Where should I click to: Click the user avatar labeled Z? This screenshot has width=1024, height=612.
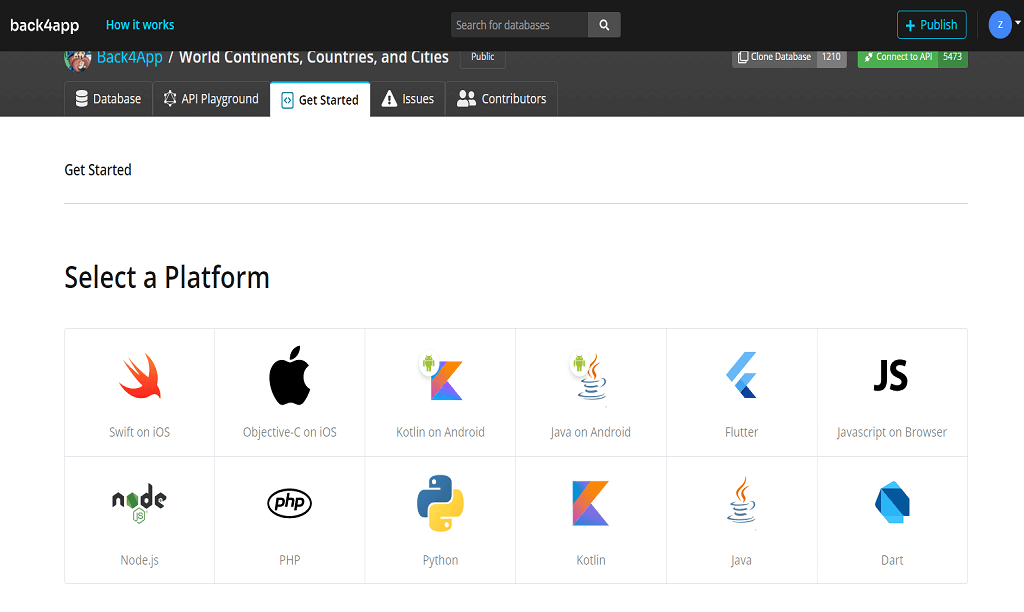(1000, 25)
